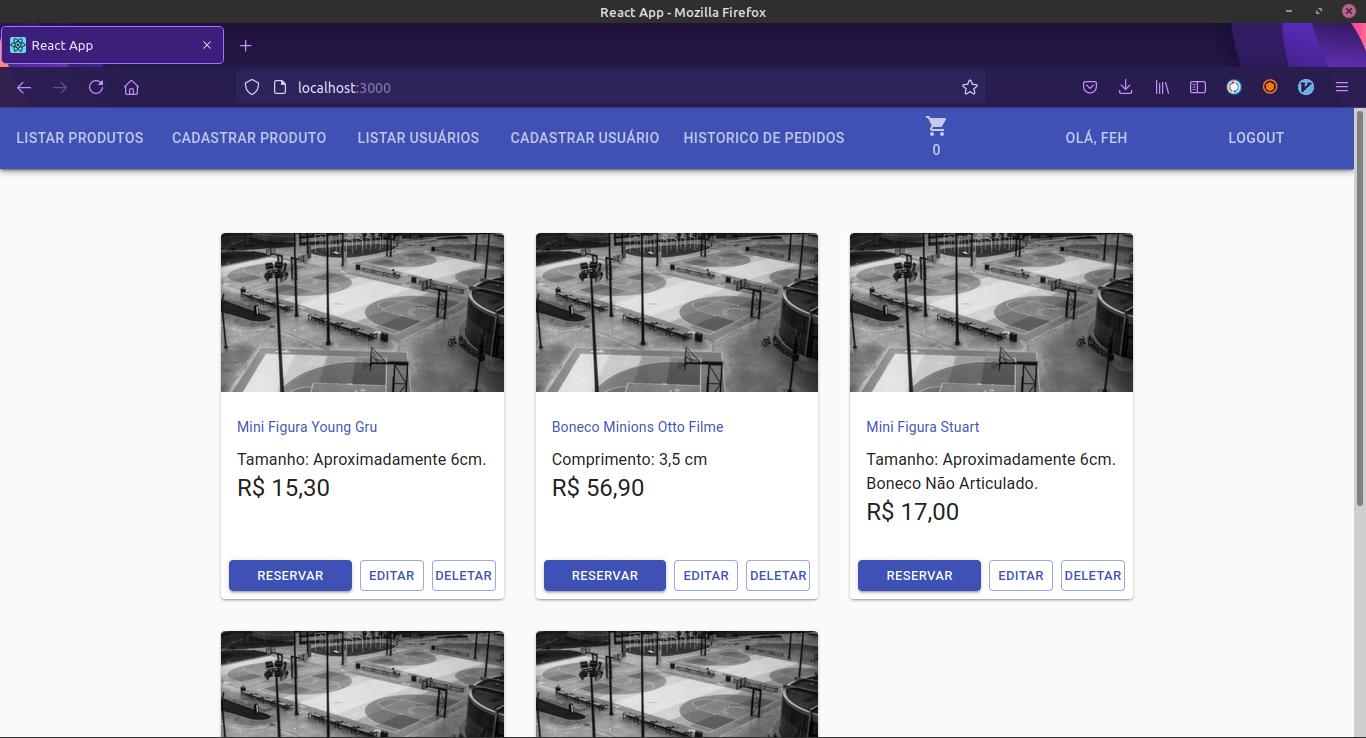The image size is (1366, 738).
Task: Editar the Boneco Minions Otto Filme
Action: (x=706, y=576)
